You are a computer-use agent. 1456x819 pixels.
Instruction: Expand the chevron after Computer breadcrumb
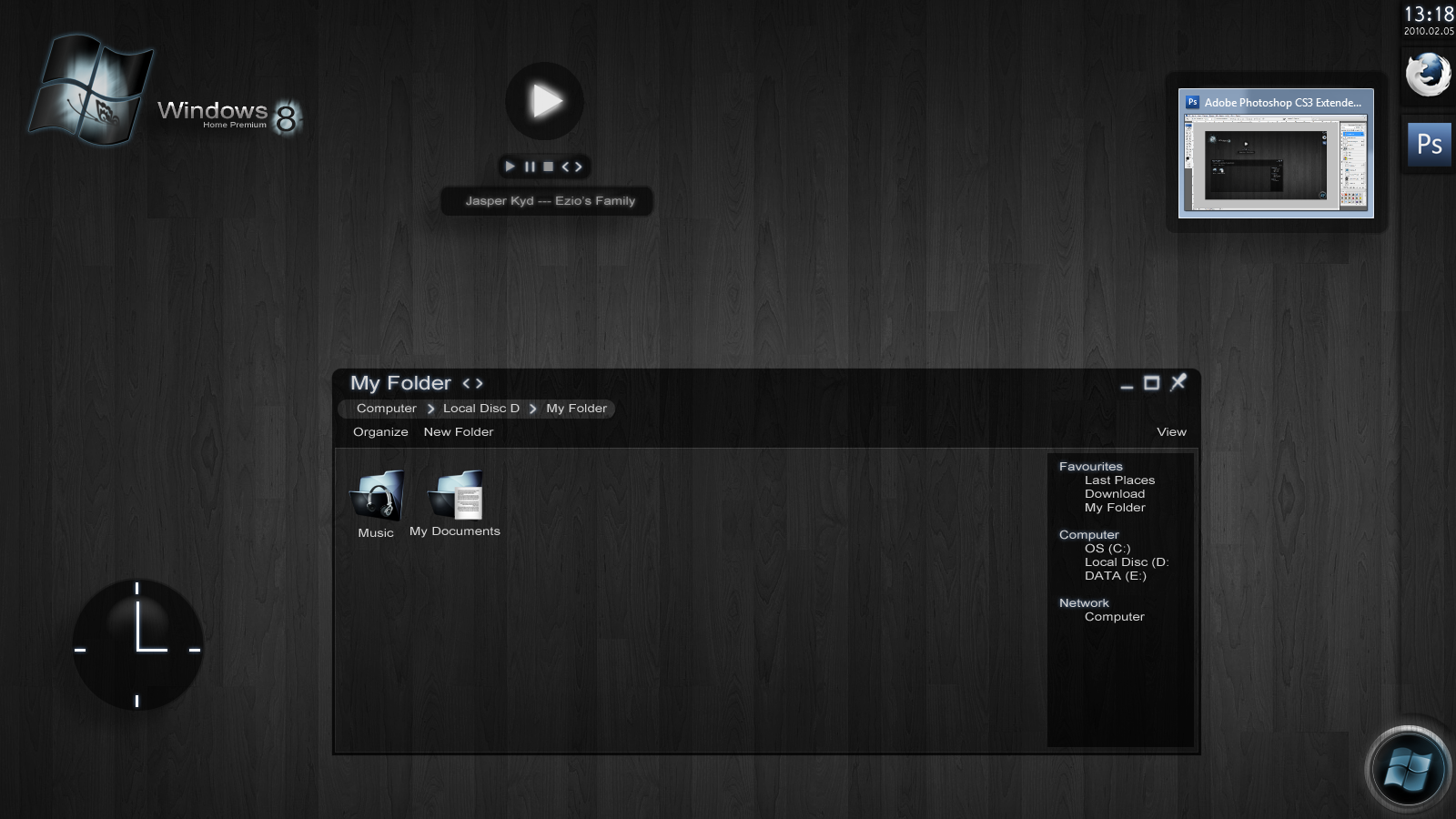430,409
